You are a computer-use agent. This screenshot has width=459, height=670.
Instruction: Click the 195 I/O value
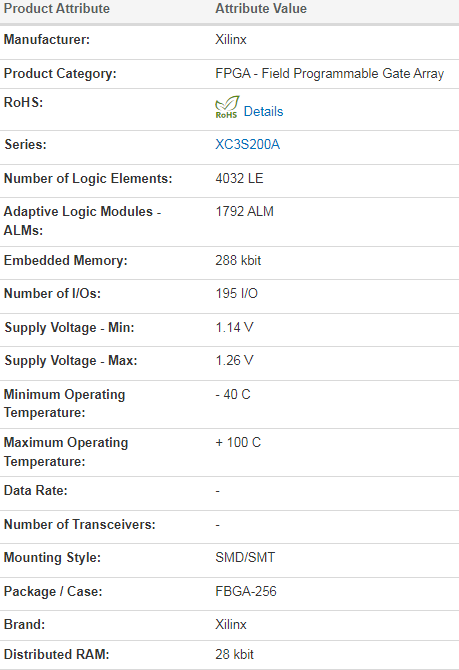coord(236,294)
